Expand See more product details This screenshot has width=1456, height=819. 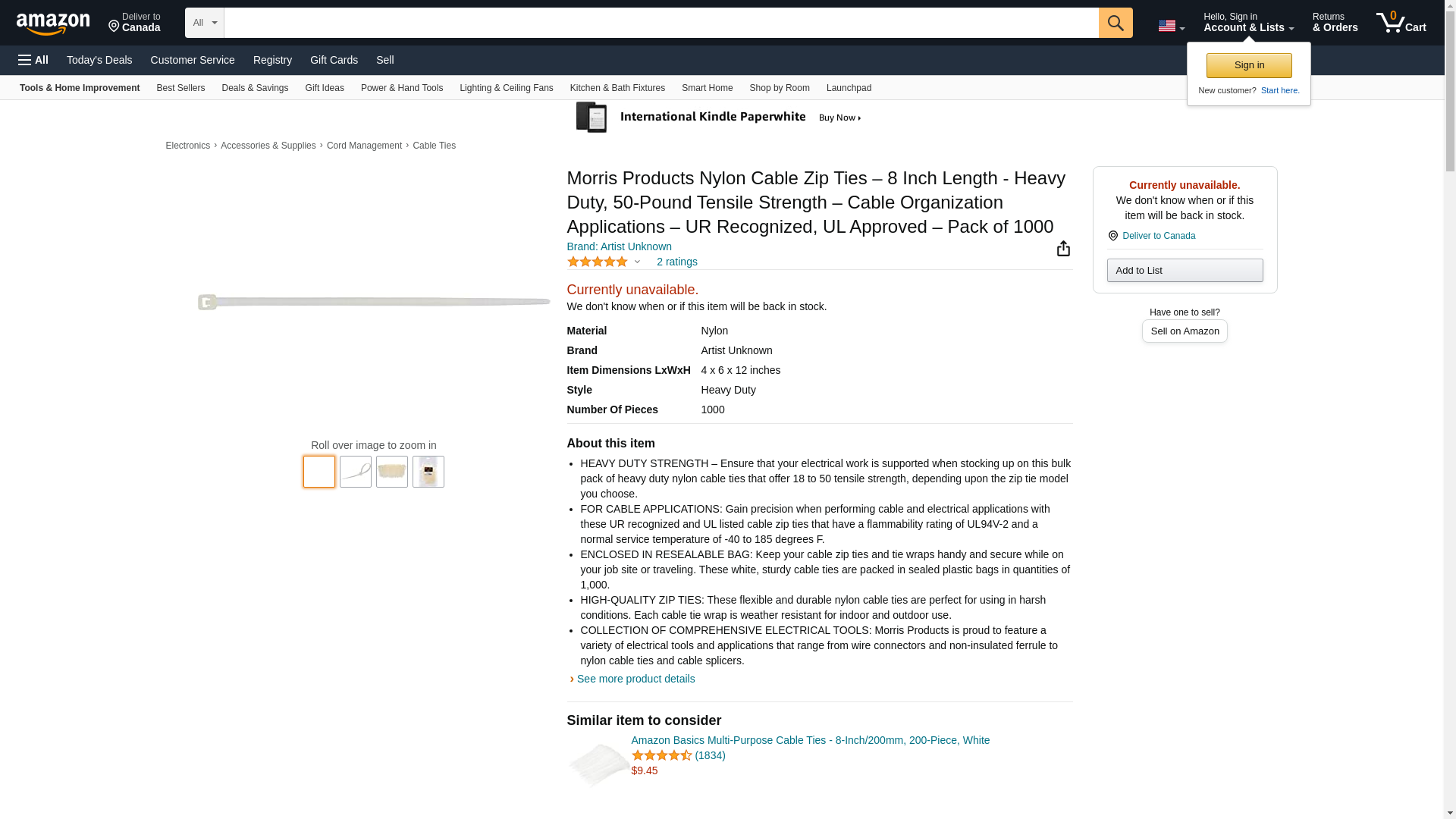(635, 679)
